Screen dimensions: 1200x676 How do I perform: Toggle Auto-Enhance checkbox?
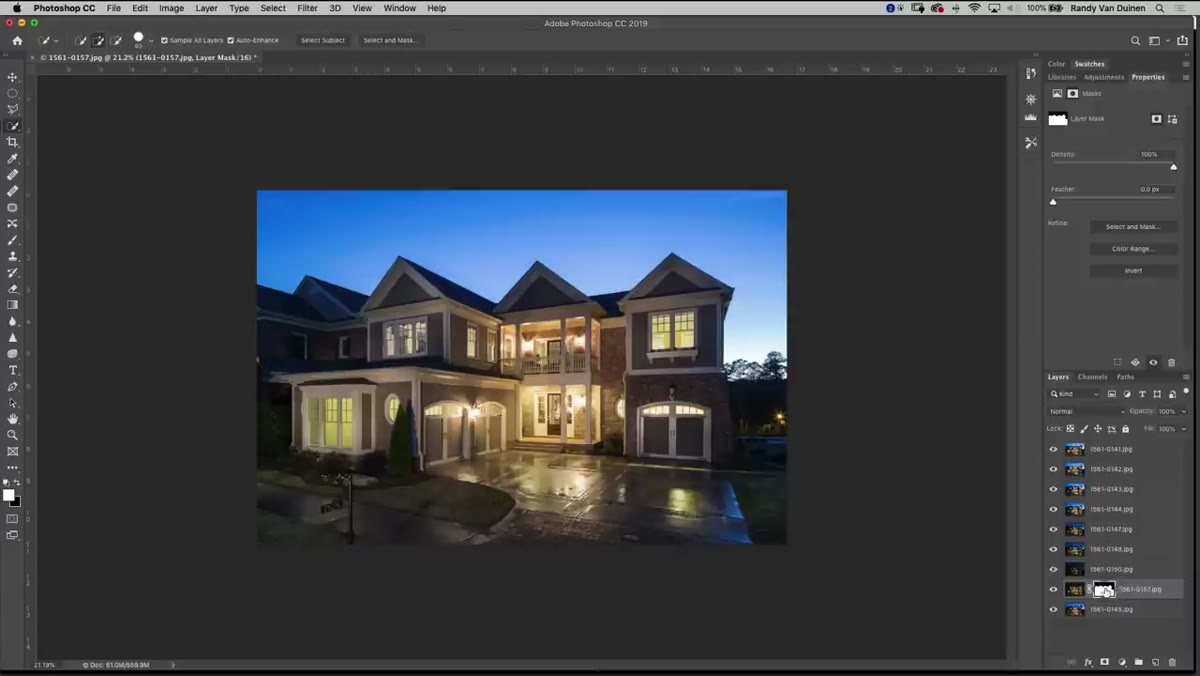pyautogui.click(x=231, y=41)
